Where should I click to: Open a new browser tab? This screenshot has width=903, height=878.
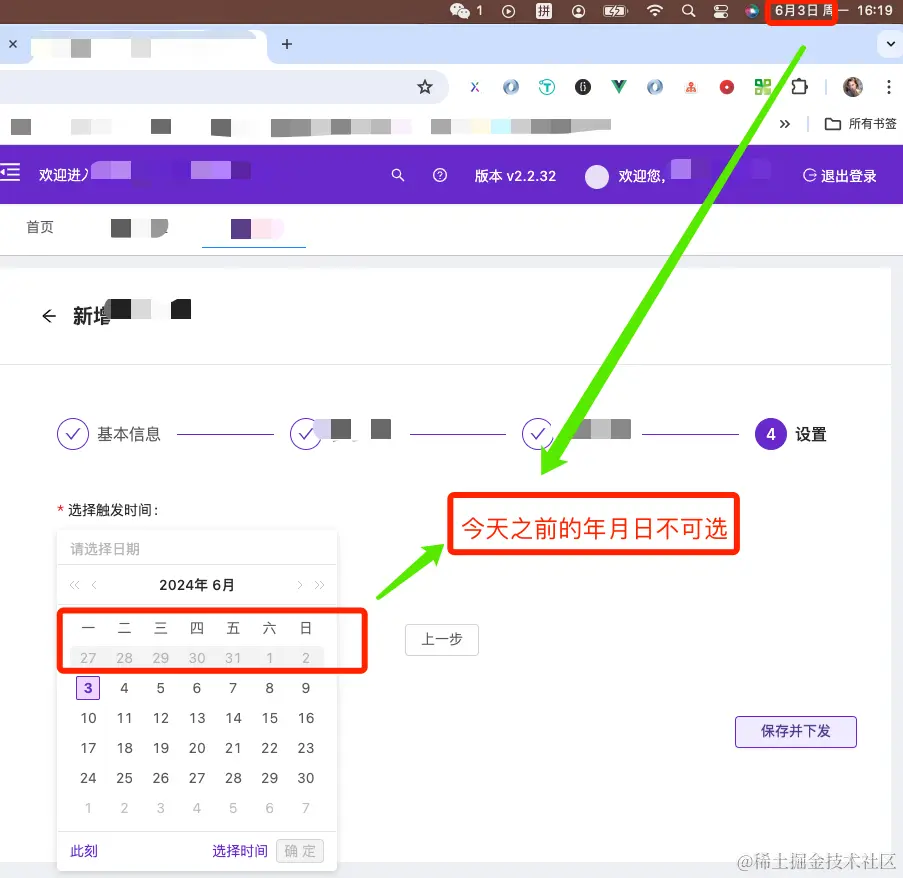click(287, 44)
